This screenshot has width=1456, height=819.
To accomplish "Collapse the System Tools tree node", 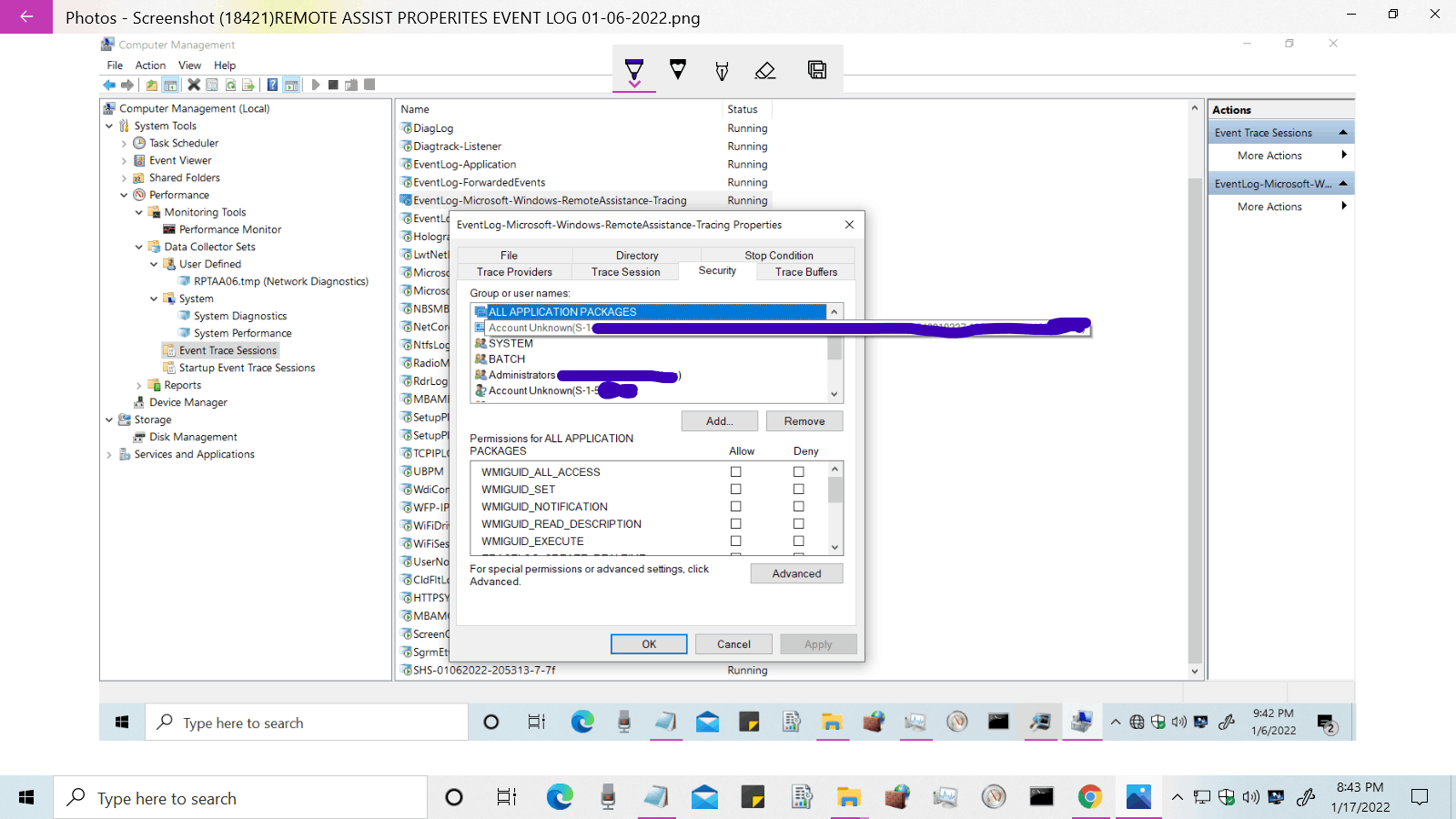I will tap(109, 126).
